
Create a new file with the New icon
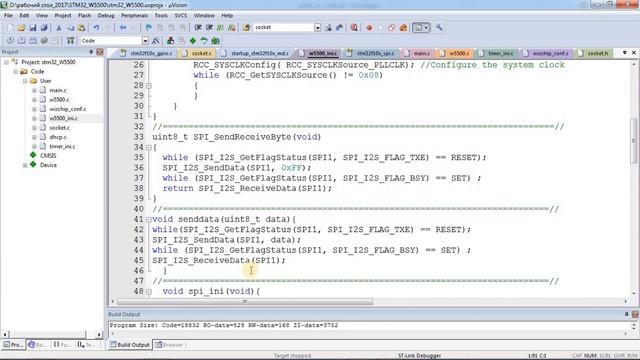10,28
